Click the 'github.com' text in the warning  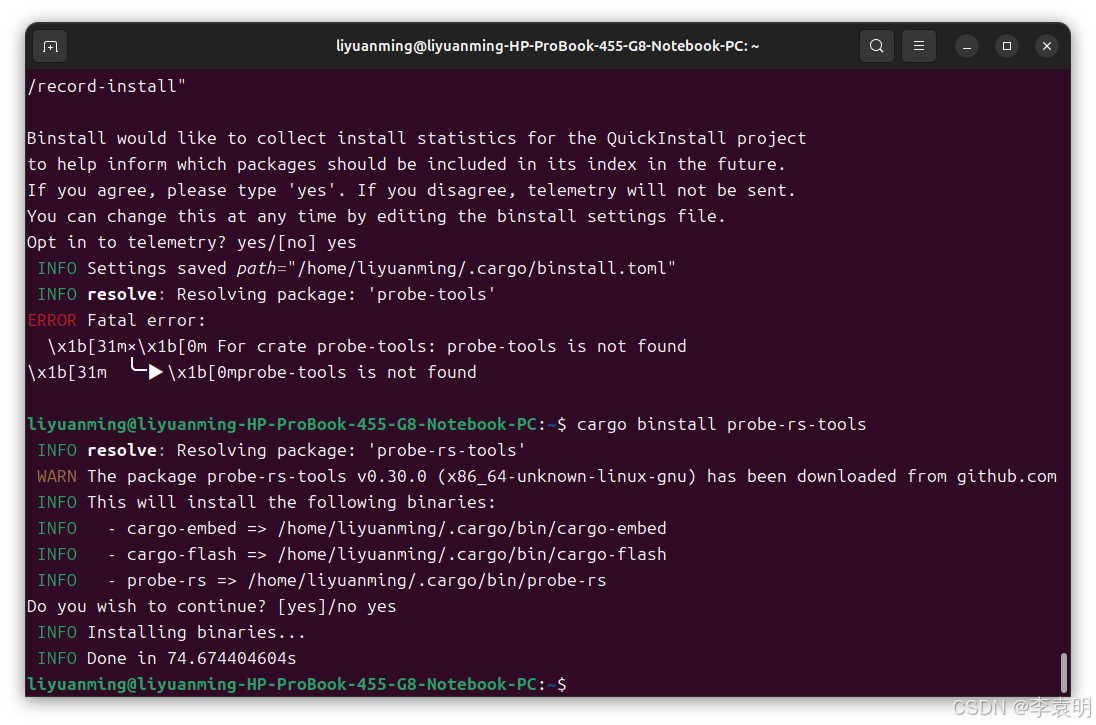(x=1007, y=476)
